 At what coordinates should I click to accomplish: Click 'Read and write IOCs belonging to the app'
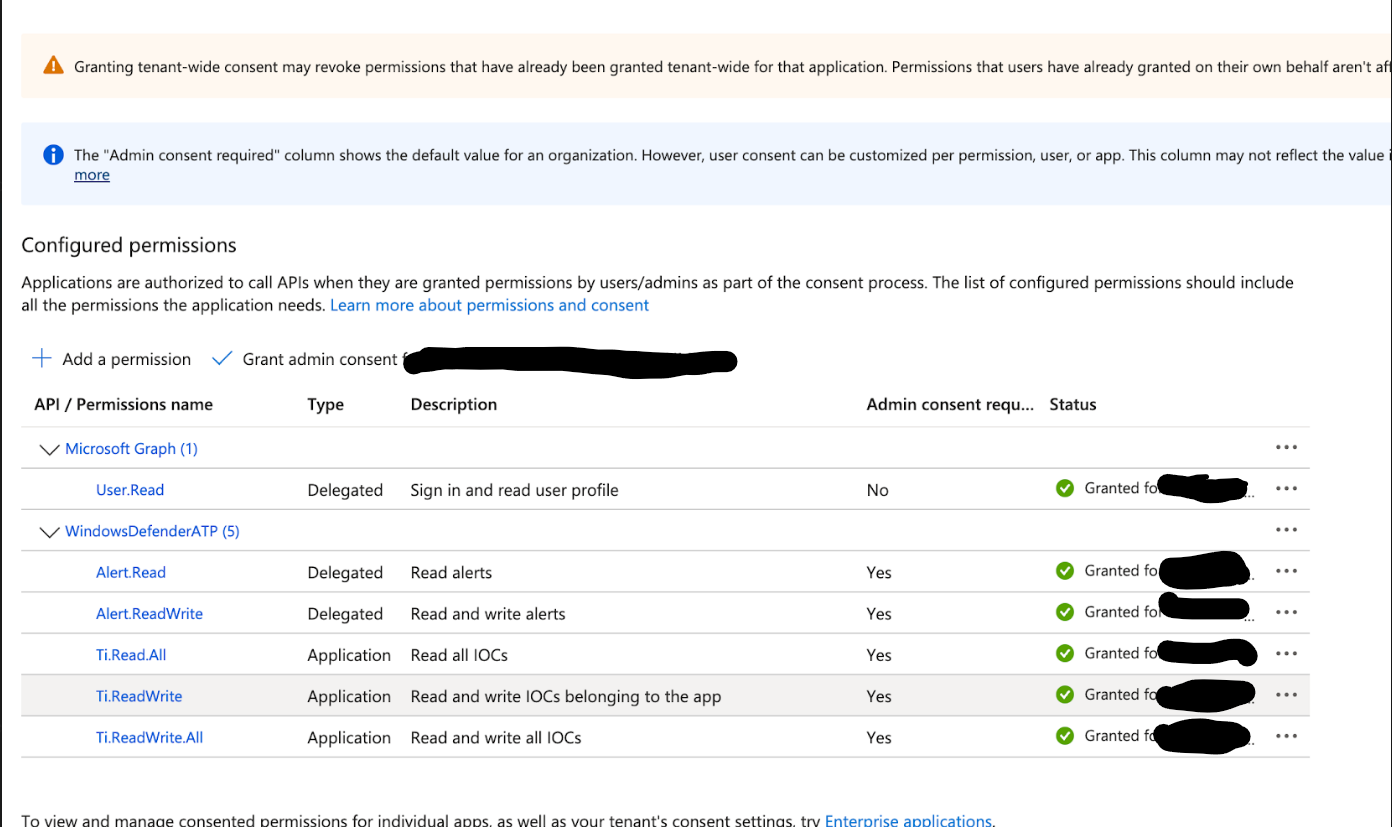pyautogui.click(x=566, y=696)
